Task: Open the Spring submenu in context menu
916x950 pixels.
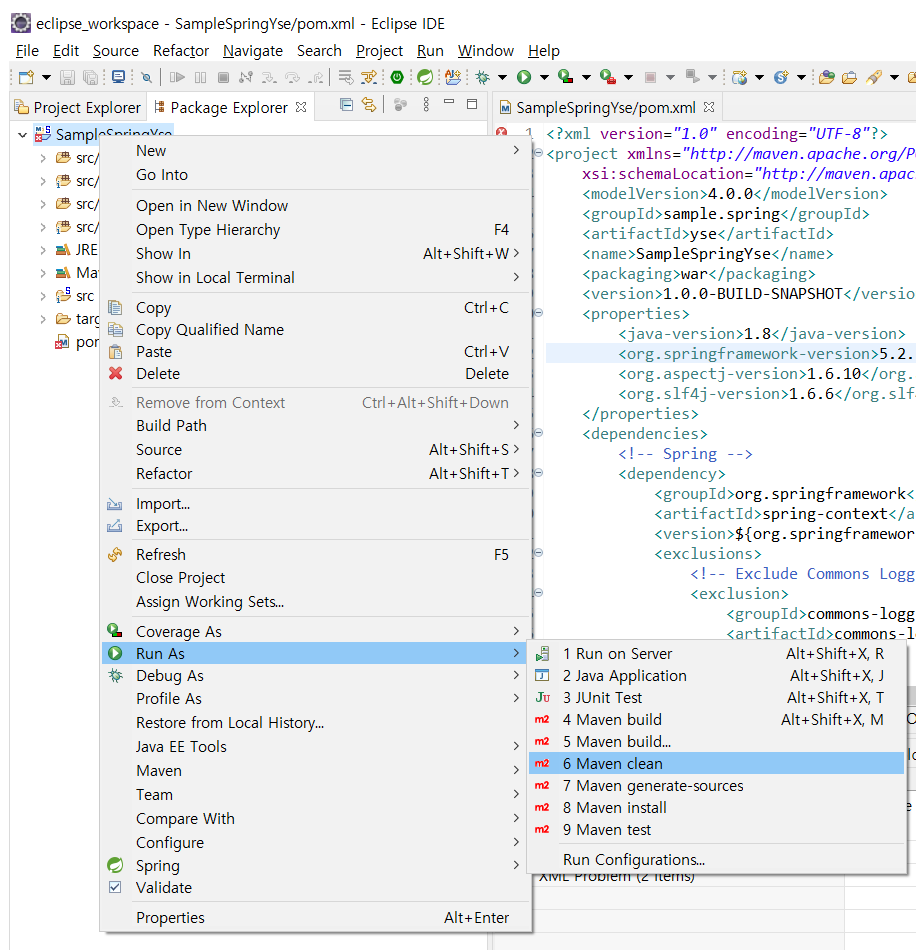Action: [x=317, y=865]
